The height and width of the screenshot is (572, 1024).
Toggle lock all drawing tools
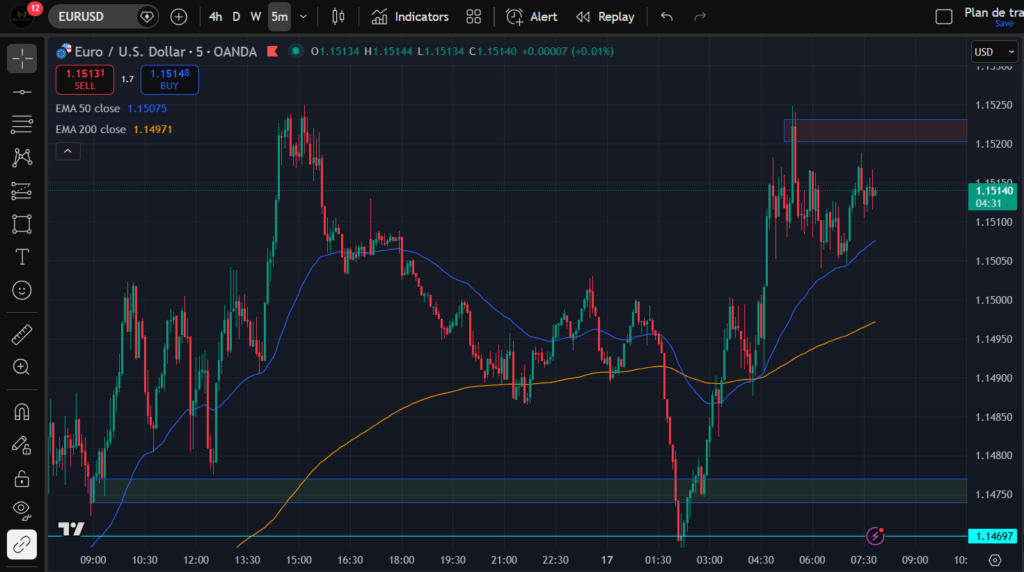coord(22,479)
